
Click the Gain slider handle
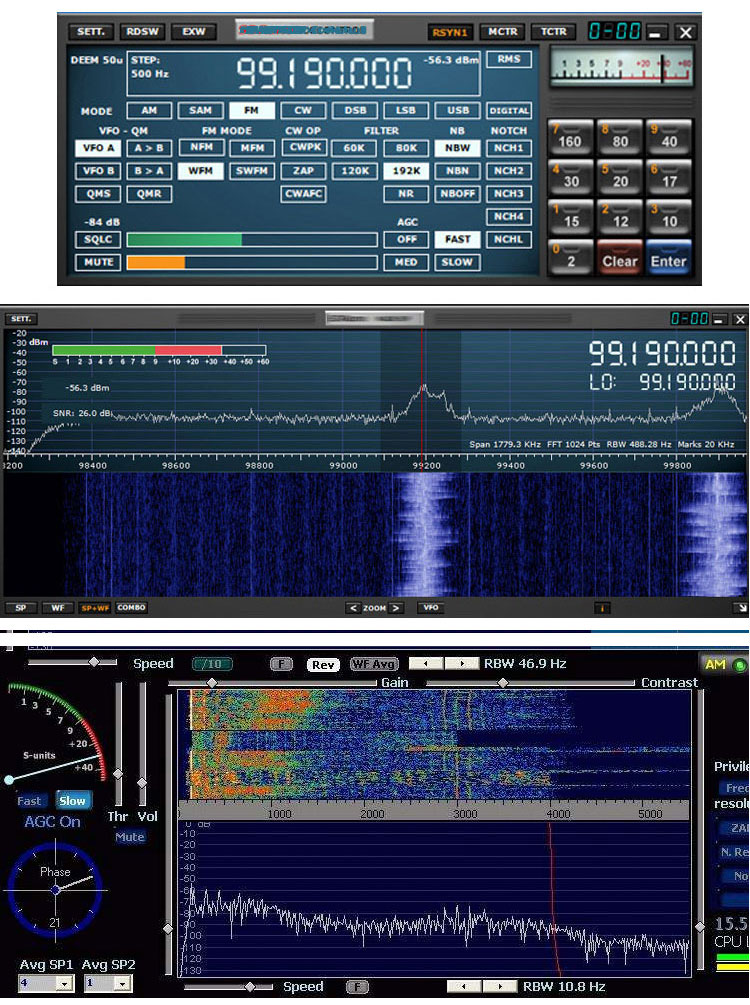tap(211, 683)
